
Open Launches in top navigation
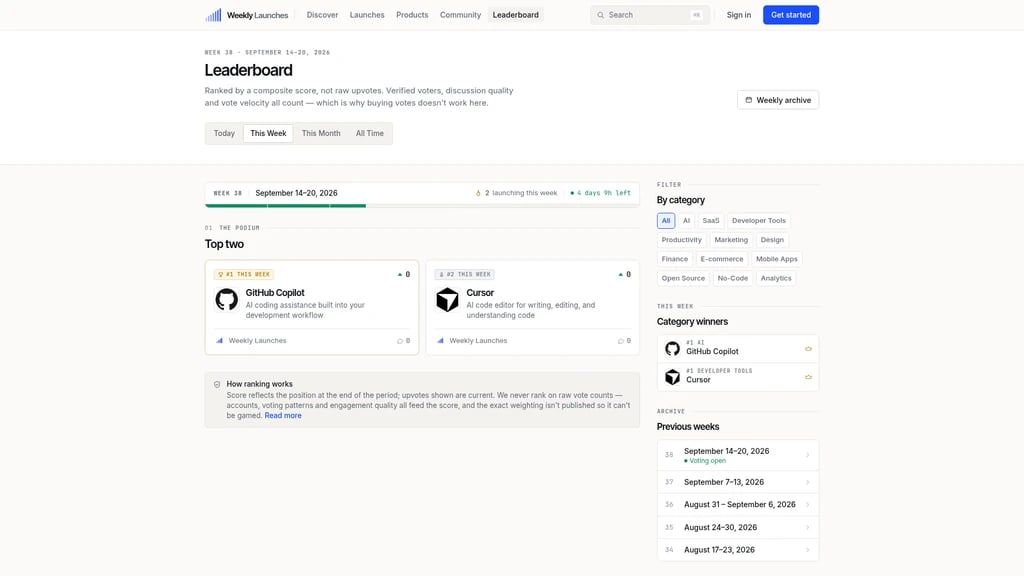367,15
